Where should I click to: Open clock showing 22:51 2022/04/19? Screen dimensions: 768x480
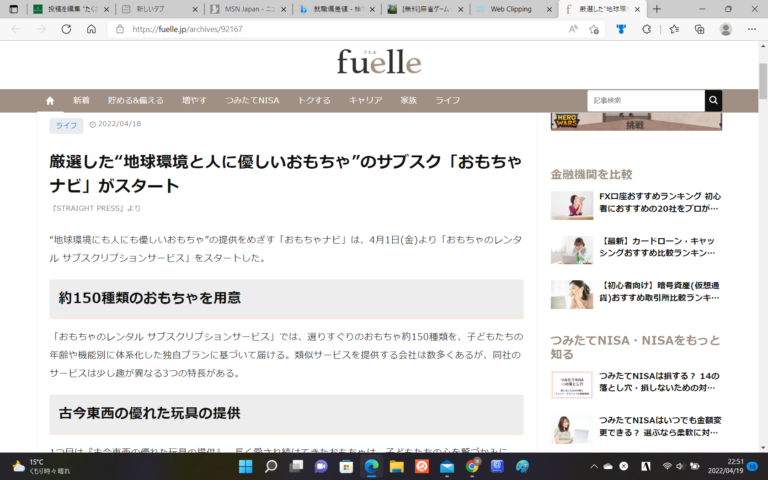click(726, 466)
